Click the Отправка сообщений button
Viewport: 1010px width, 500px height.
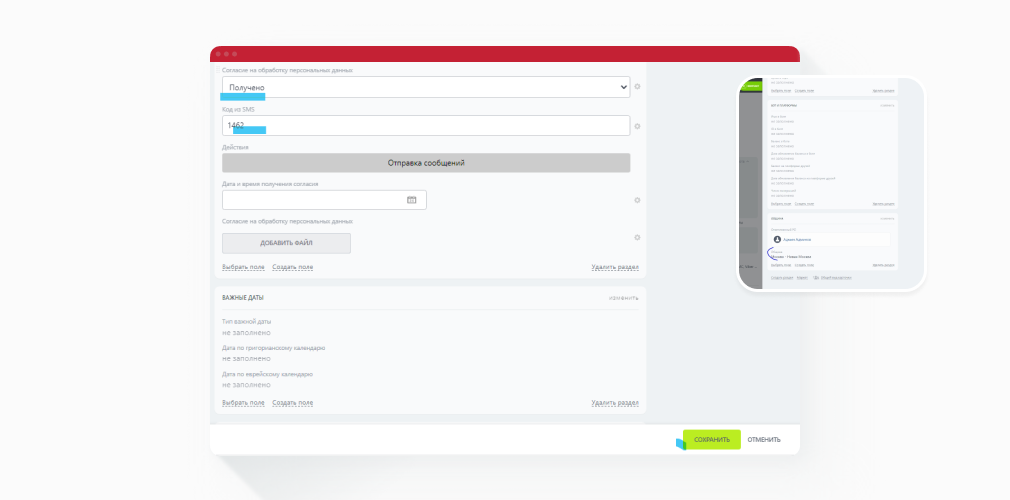click(426, 163)
